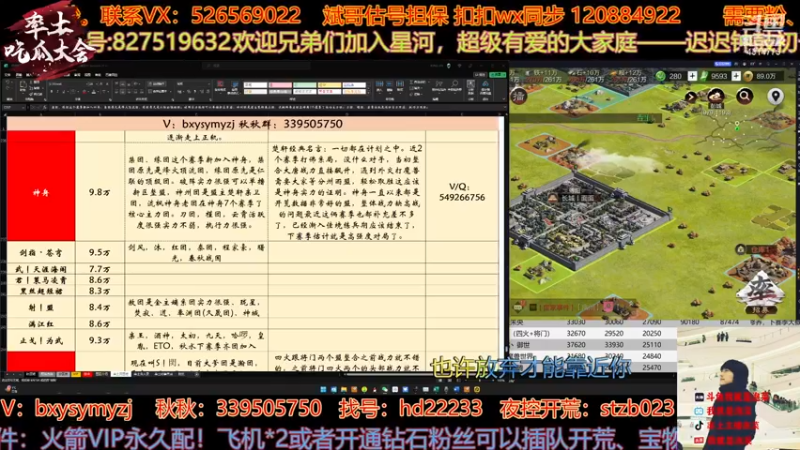Apply the green Good cell style
Viewport: 800px width, 450px height.
(305, 85)
